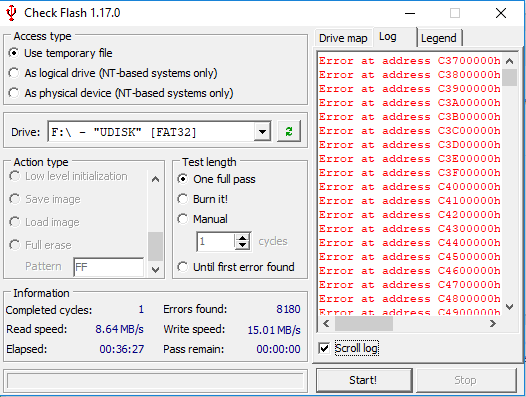Click the Check Flash USB title icon
This screenshot has width=526, height=397.
pos(11,13)
